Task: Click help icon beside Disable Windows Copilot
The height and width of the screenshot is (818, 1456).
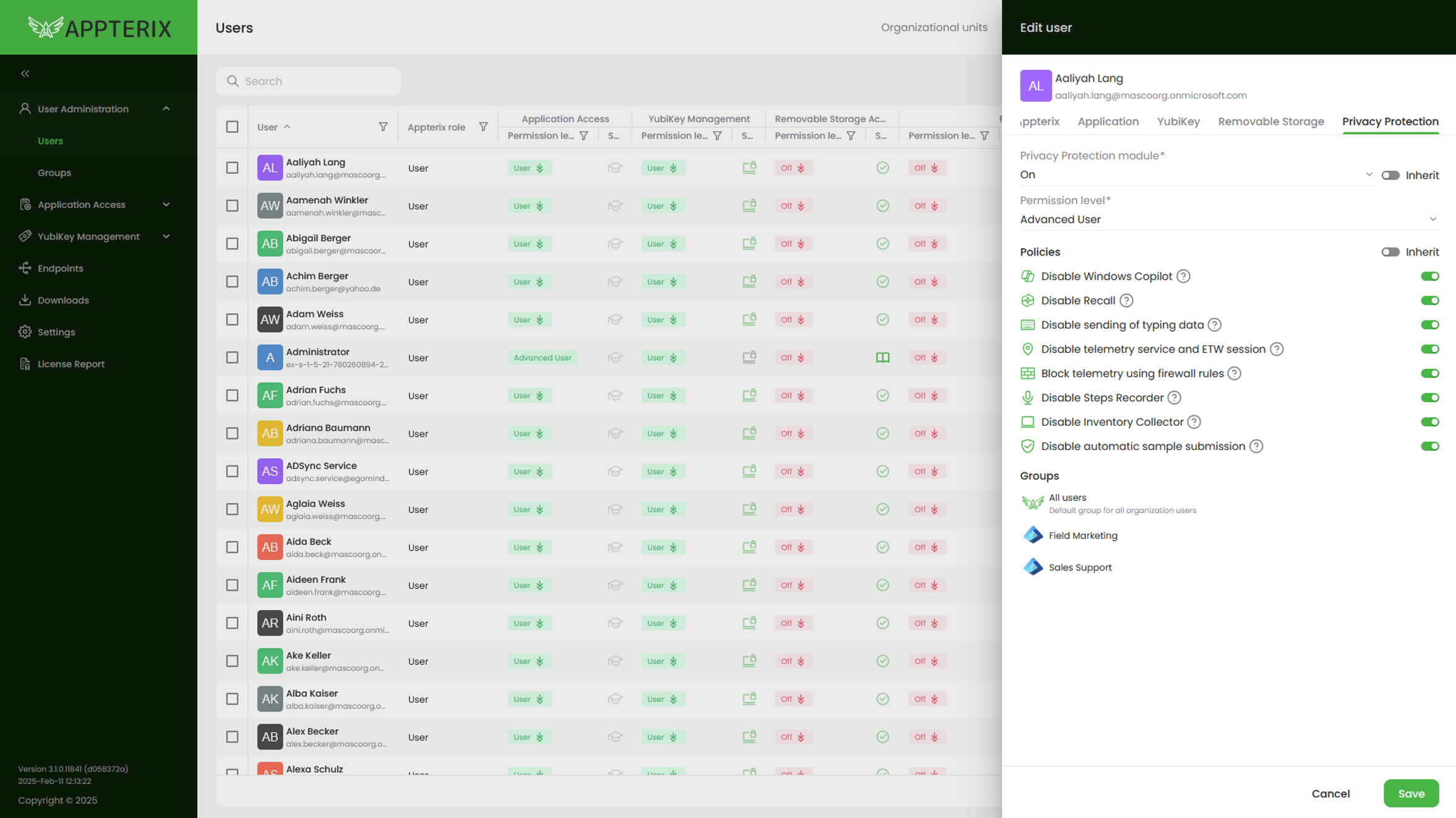Action: [x=1183, y=277]
